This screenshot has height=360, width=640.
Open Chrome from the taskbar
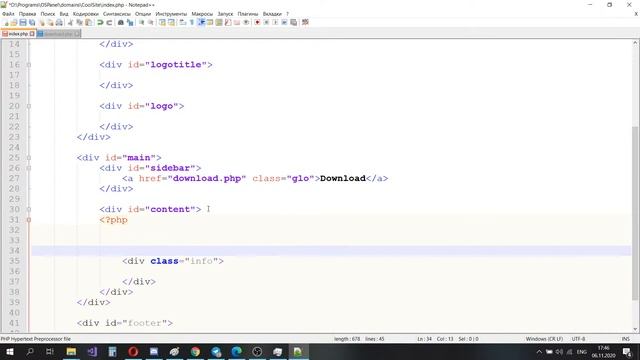click(x=195, y=351)
